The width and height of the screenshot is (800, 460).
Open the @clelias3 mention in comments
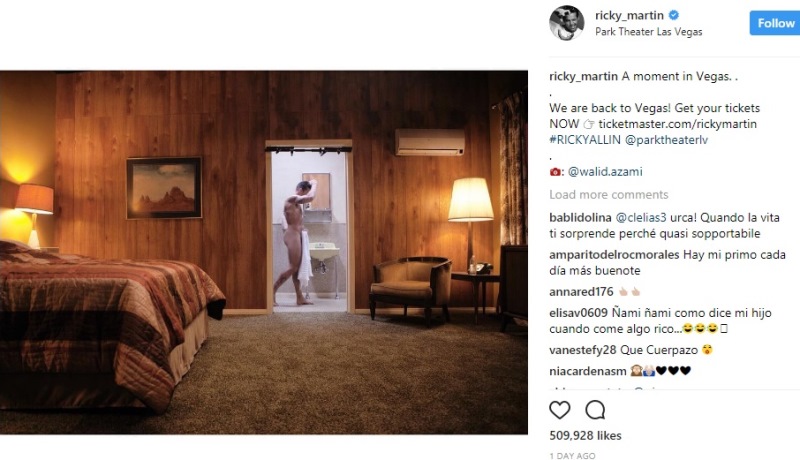[x=641, y=218]
